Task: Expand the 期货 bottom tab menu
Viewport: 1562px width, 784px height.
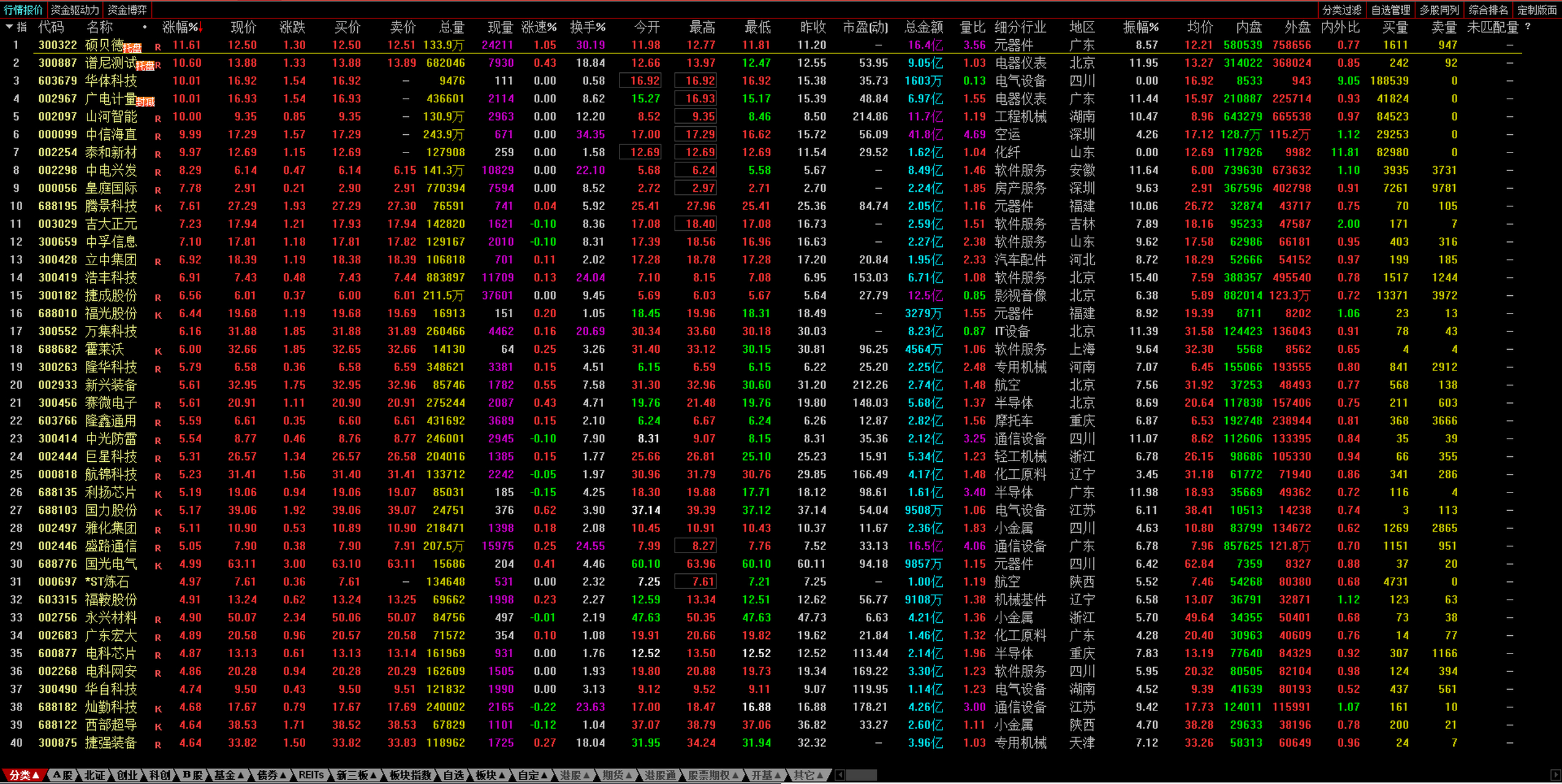Action: click(617, 775)
